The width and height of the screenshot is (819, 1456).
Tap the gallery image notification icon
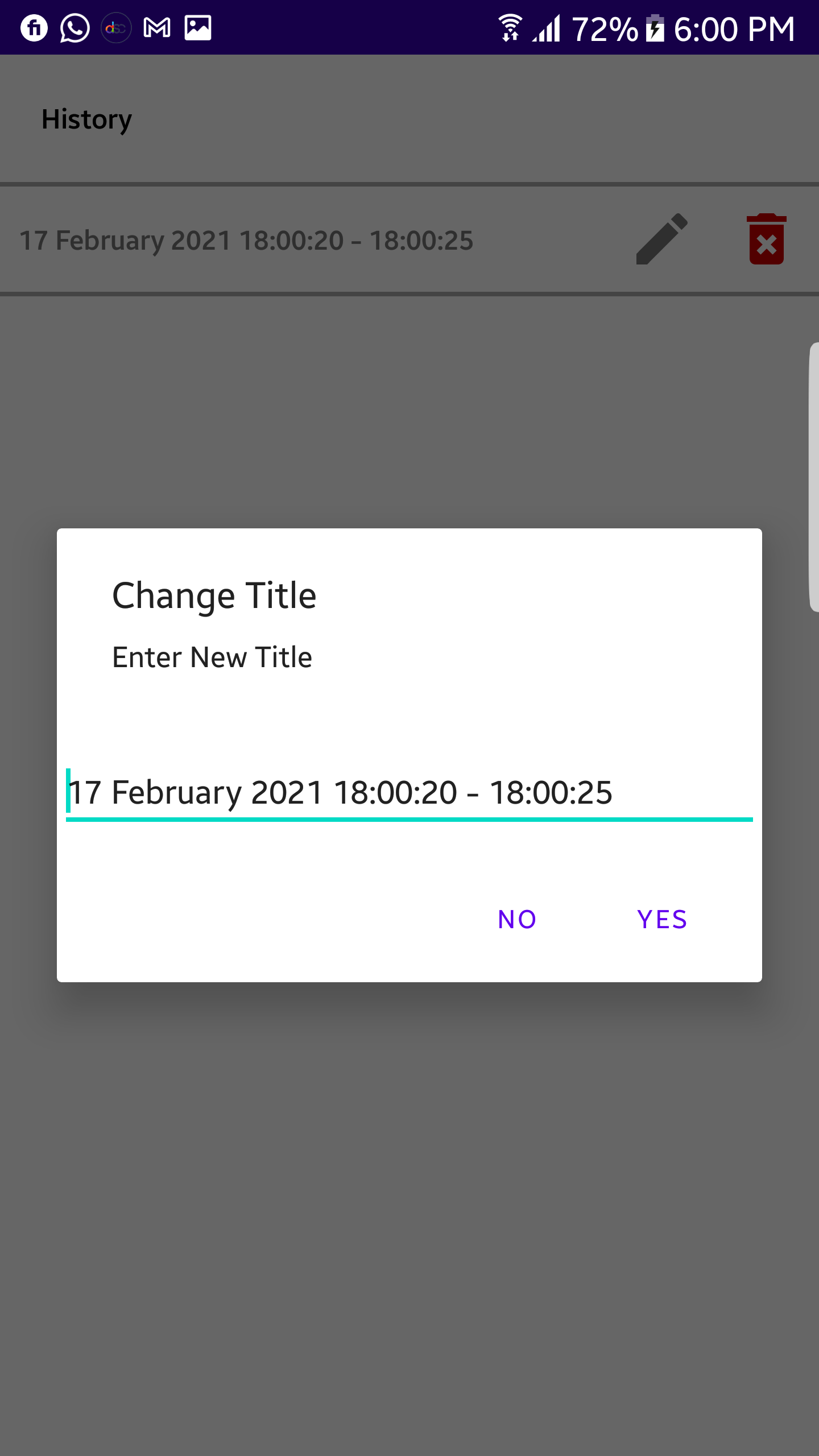[198, 28]
